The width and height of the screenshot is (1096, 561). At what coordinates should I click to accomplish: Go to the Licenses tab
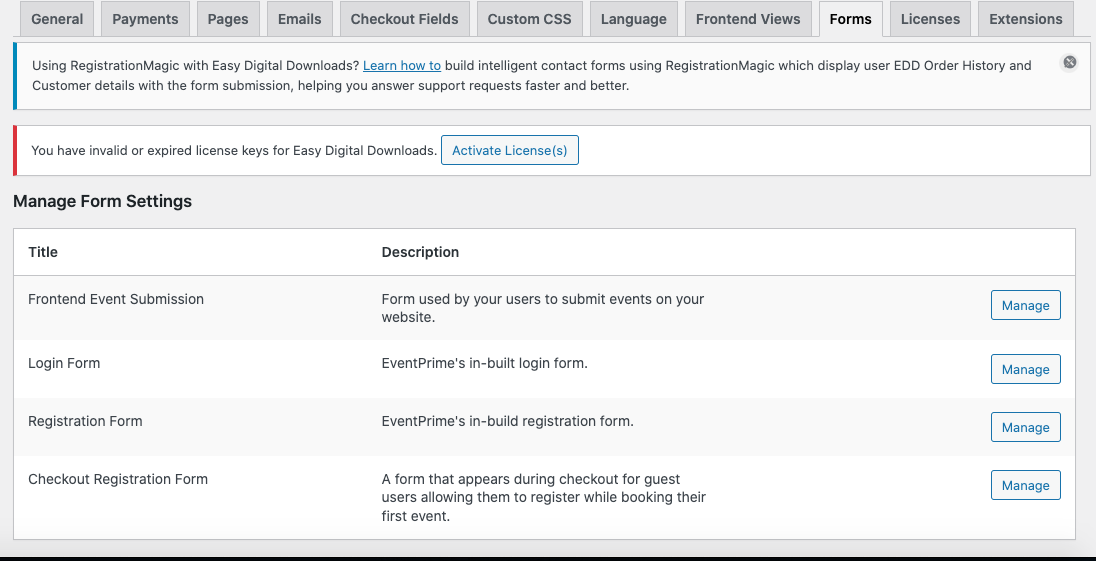(x=930, y=19)
